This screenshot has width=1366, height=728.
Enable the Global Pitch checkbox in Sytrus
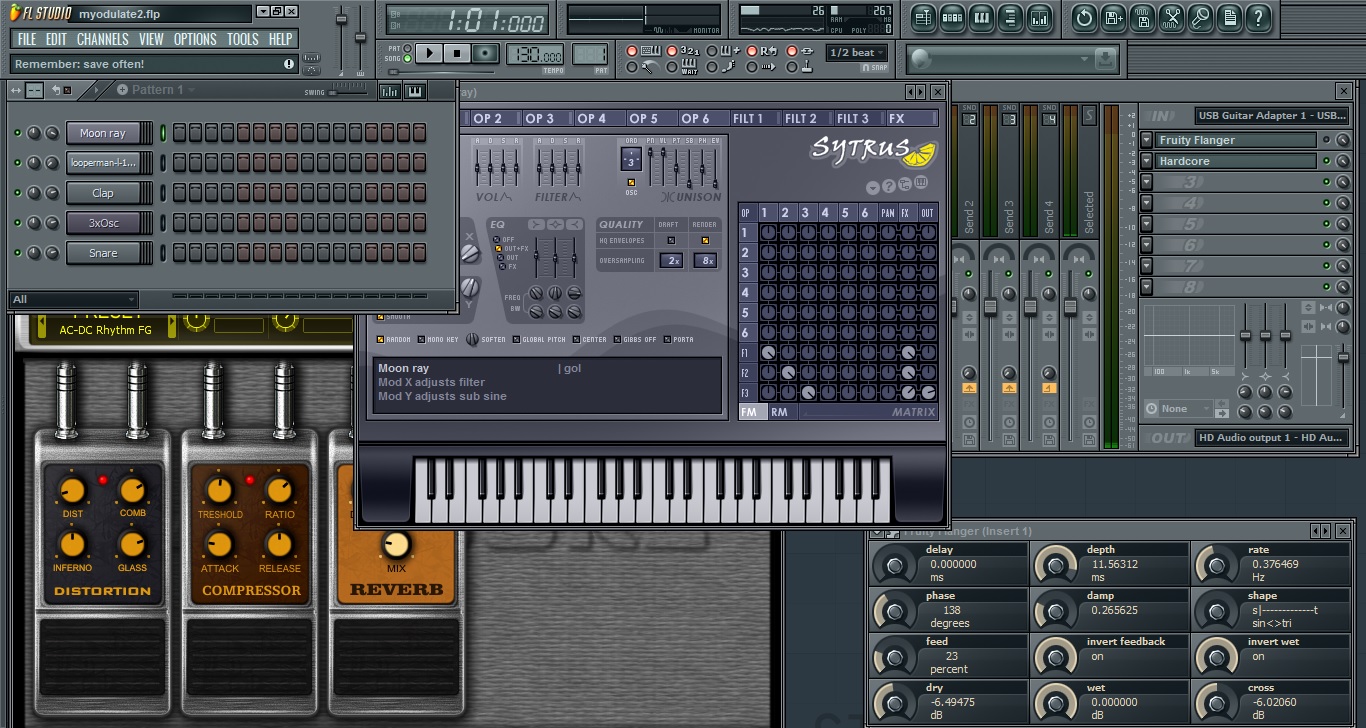point(516,340)
